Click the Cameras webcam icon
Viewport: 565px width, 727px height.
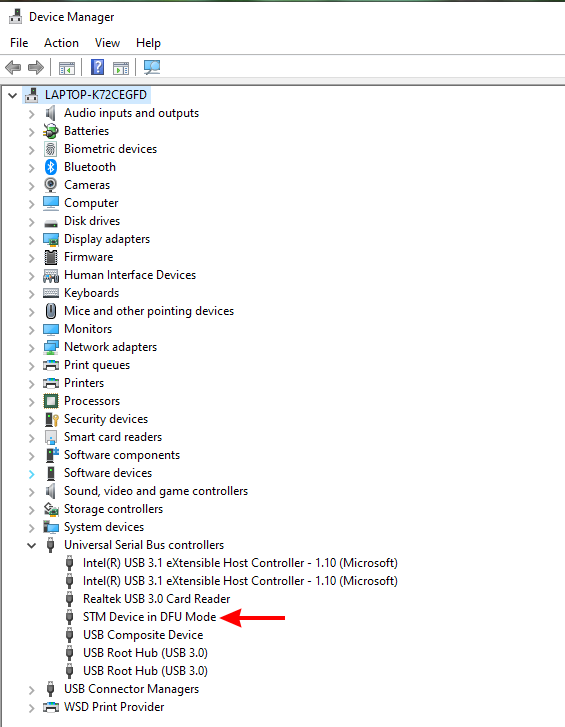pyautogui.click(x=51, y=185)
